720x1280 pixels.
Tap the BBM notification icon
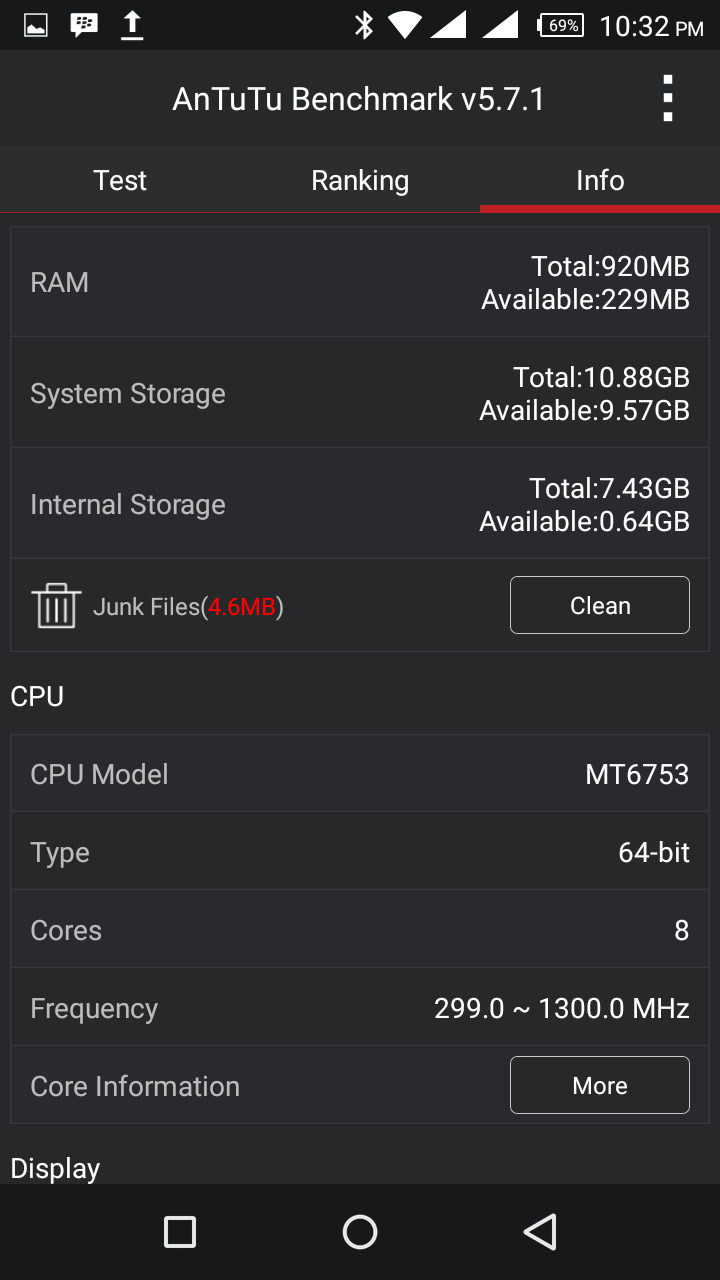(84, 25)
